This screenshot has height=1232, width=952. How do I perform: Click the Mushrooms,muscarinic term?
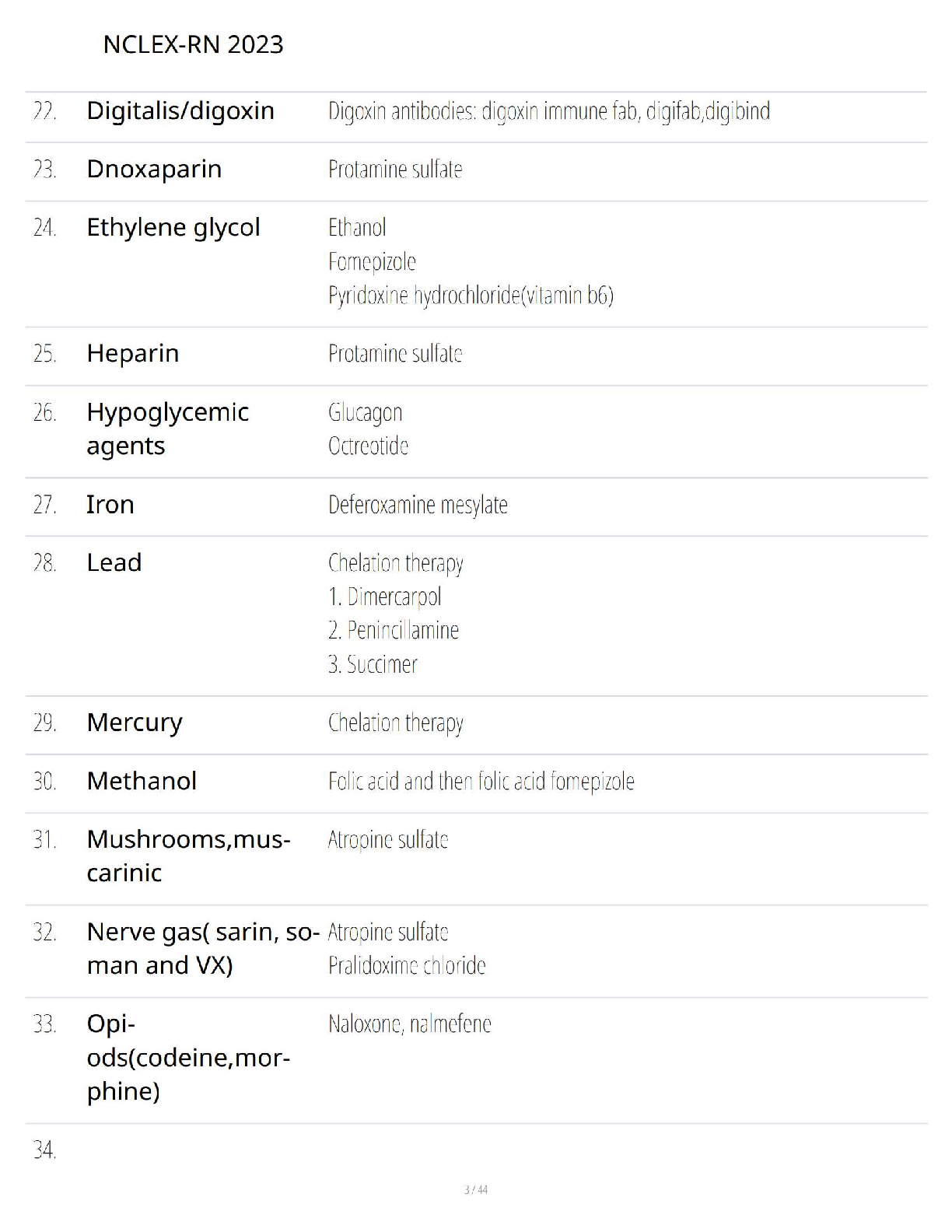click(188, 856)
